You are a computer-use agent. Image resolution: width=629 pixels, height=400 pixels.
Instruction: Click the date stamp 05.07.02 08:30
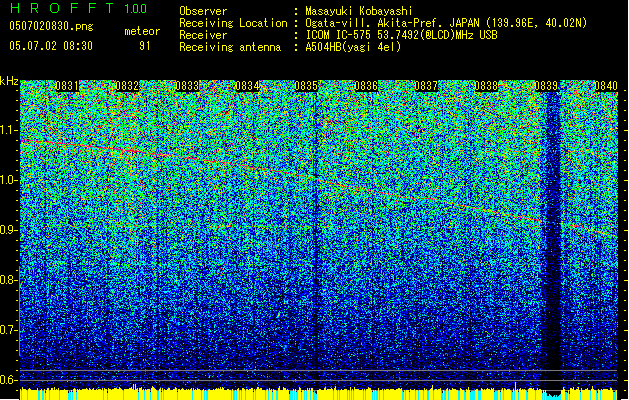point(51,46)
